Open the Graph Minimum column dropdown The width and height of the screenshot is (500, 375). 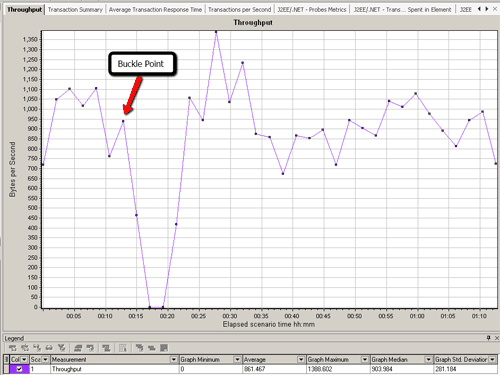pos(237,360)
